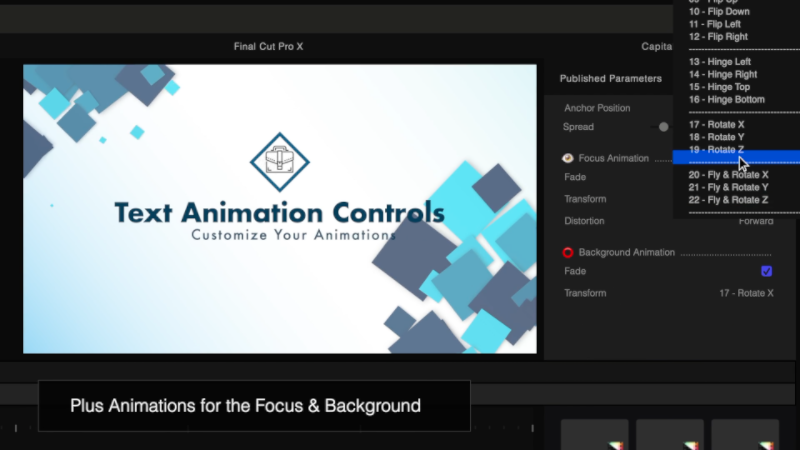Click the Final Cut Pro X title
The image size is (800, 450).
click(268, 46)
